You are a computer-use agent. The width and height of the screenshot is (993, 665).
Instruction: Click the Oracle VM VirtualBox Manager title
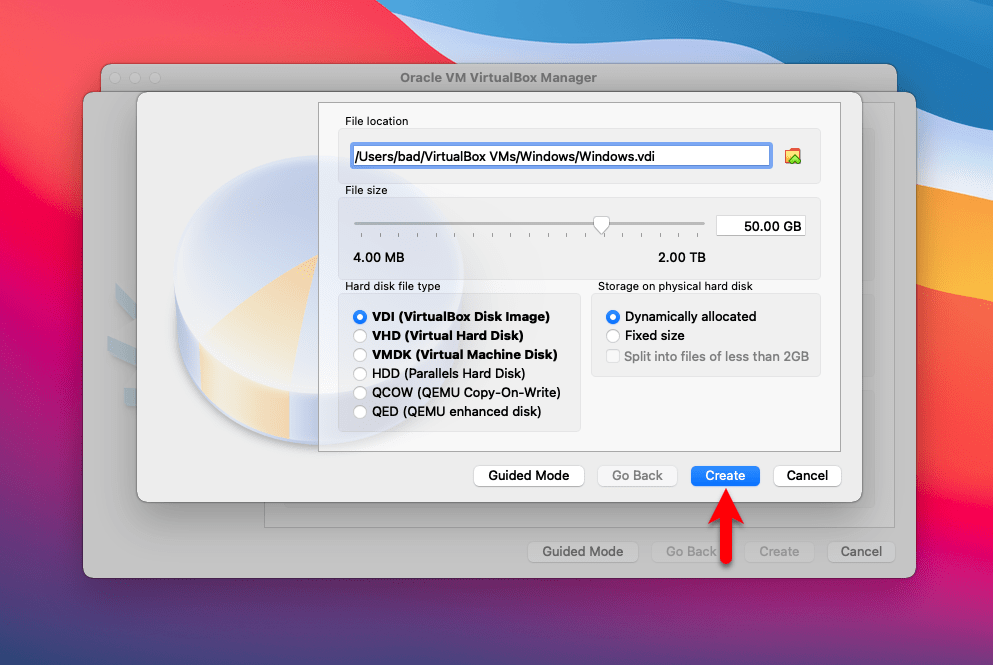498,77
